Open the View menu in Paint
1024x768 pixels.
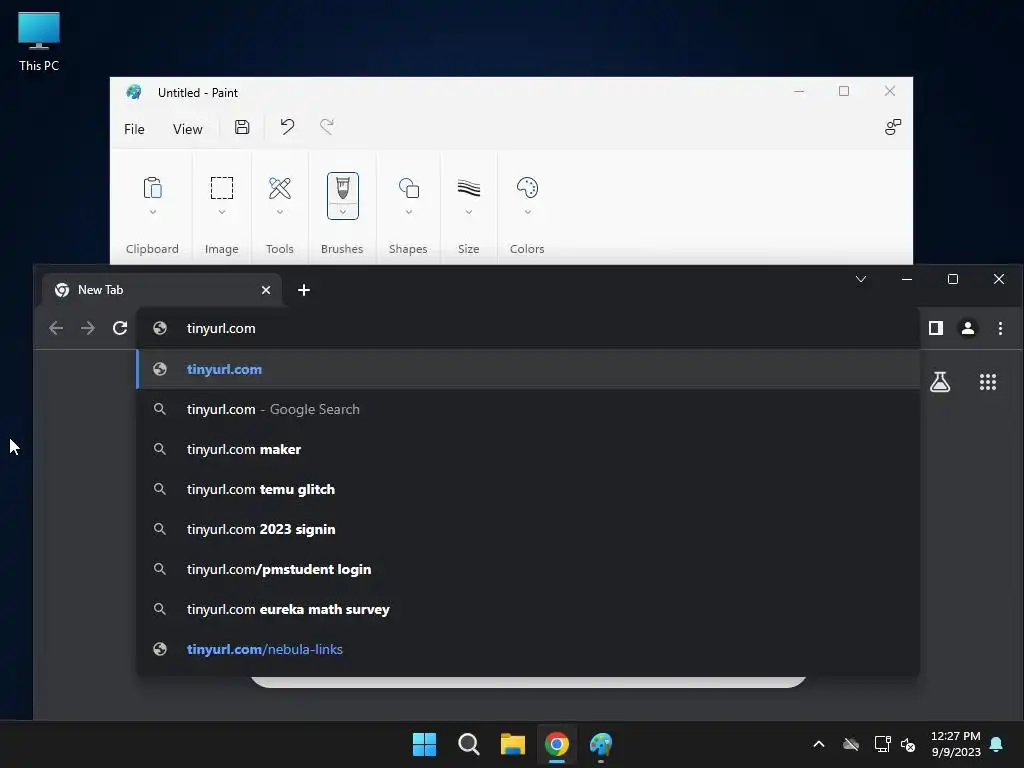(187, 129)
